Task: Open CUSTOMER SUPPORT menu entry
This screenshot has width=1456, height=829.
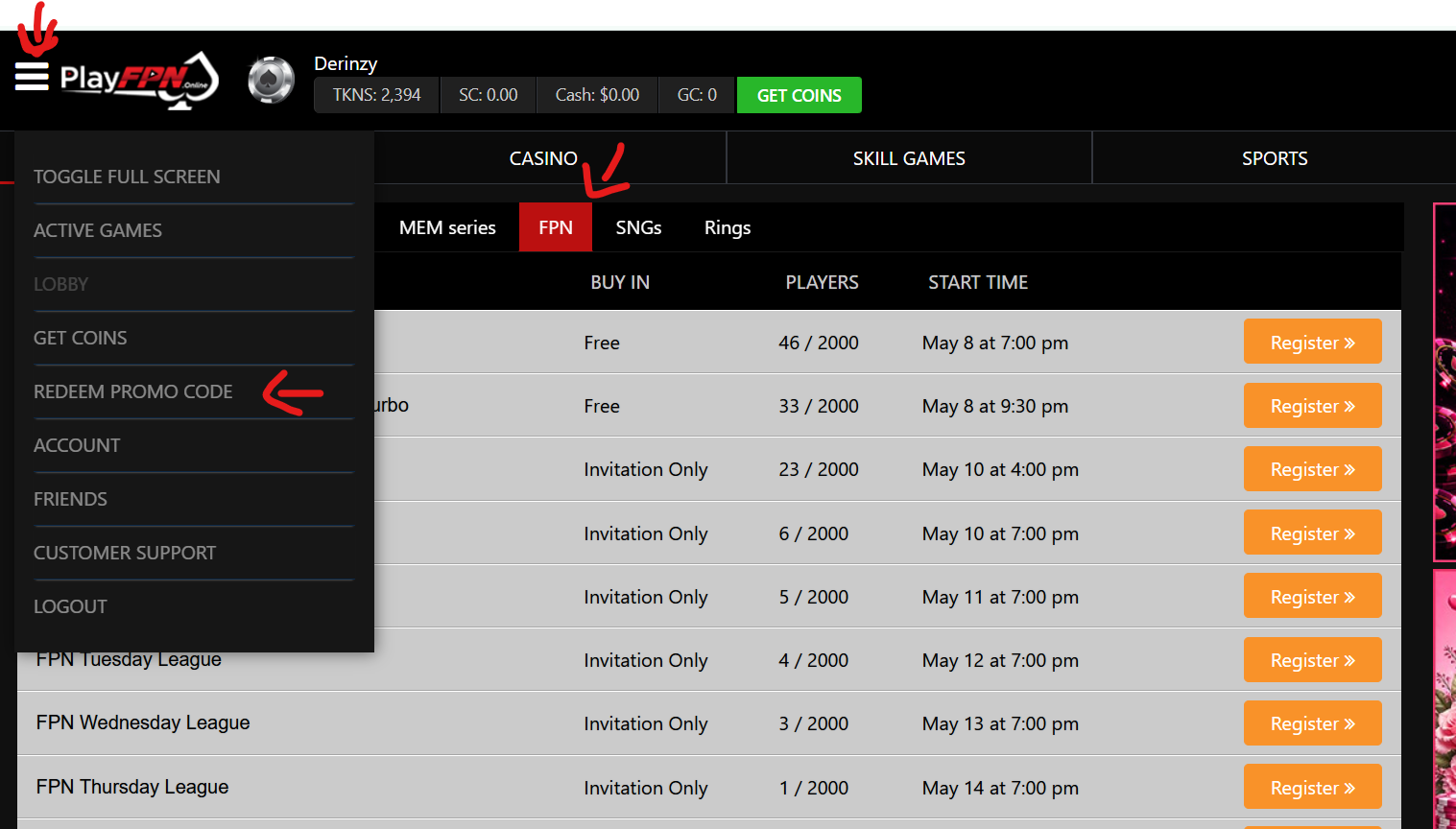Action: coord(125,553)
